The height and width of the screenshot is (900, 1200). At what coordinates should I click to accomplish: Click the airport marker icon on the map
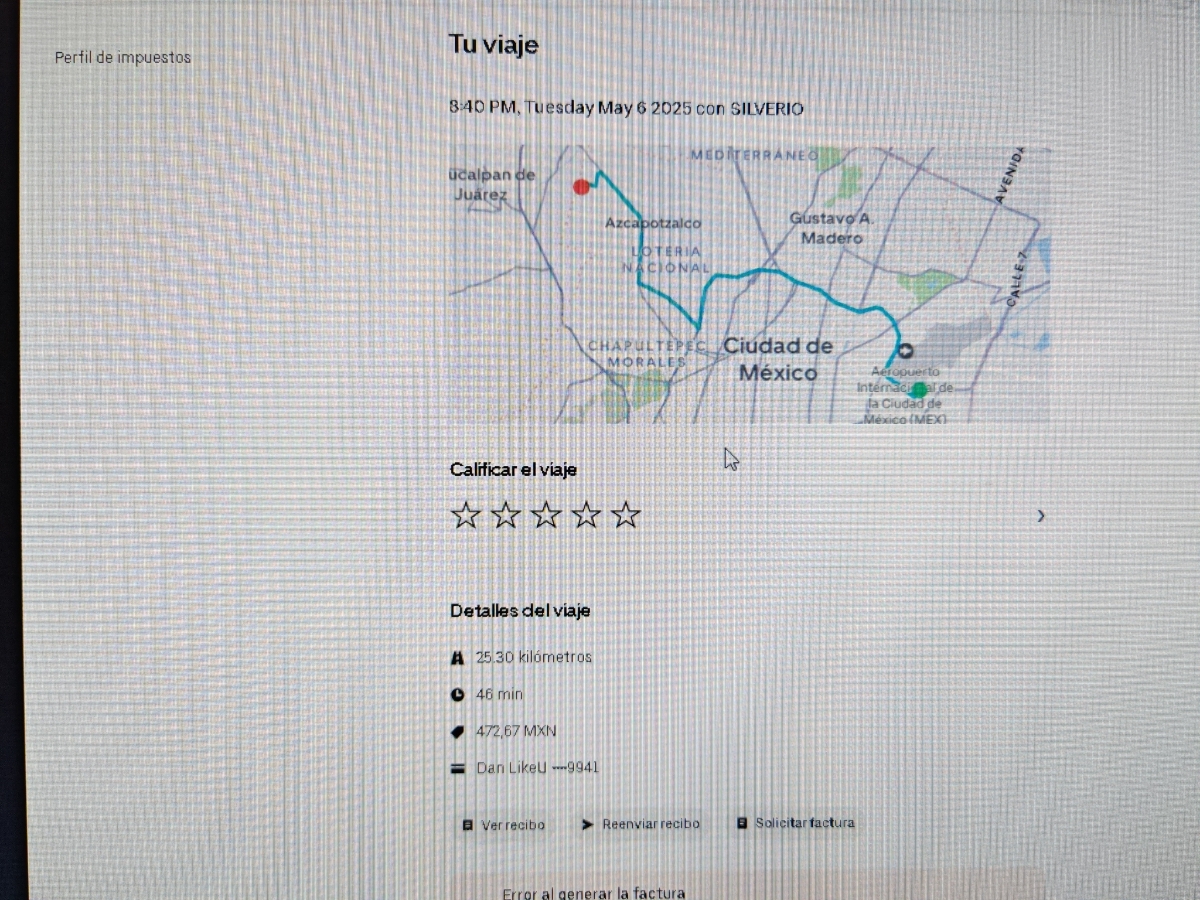[x=906, y=351]
